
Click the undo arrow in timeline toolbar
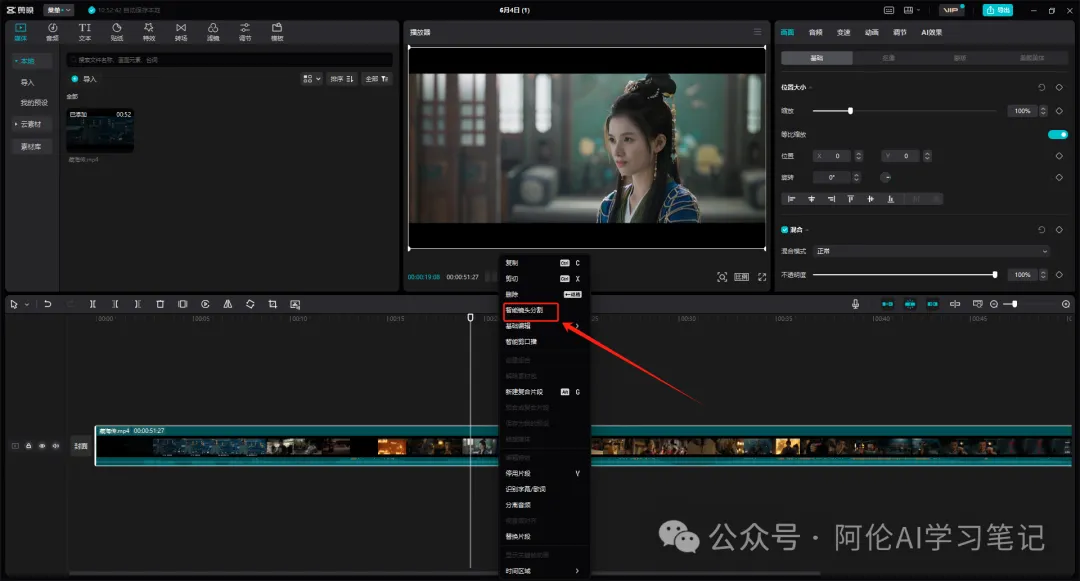48,304
